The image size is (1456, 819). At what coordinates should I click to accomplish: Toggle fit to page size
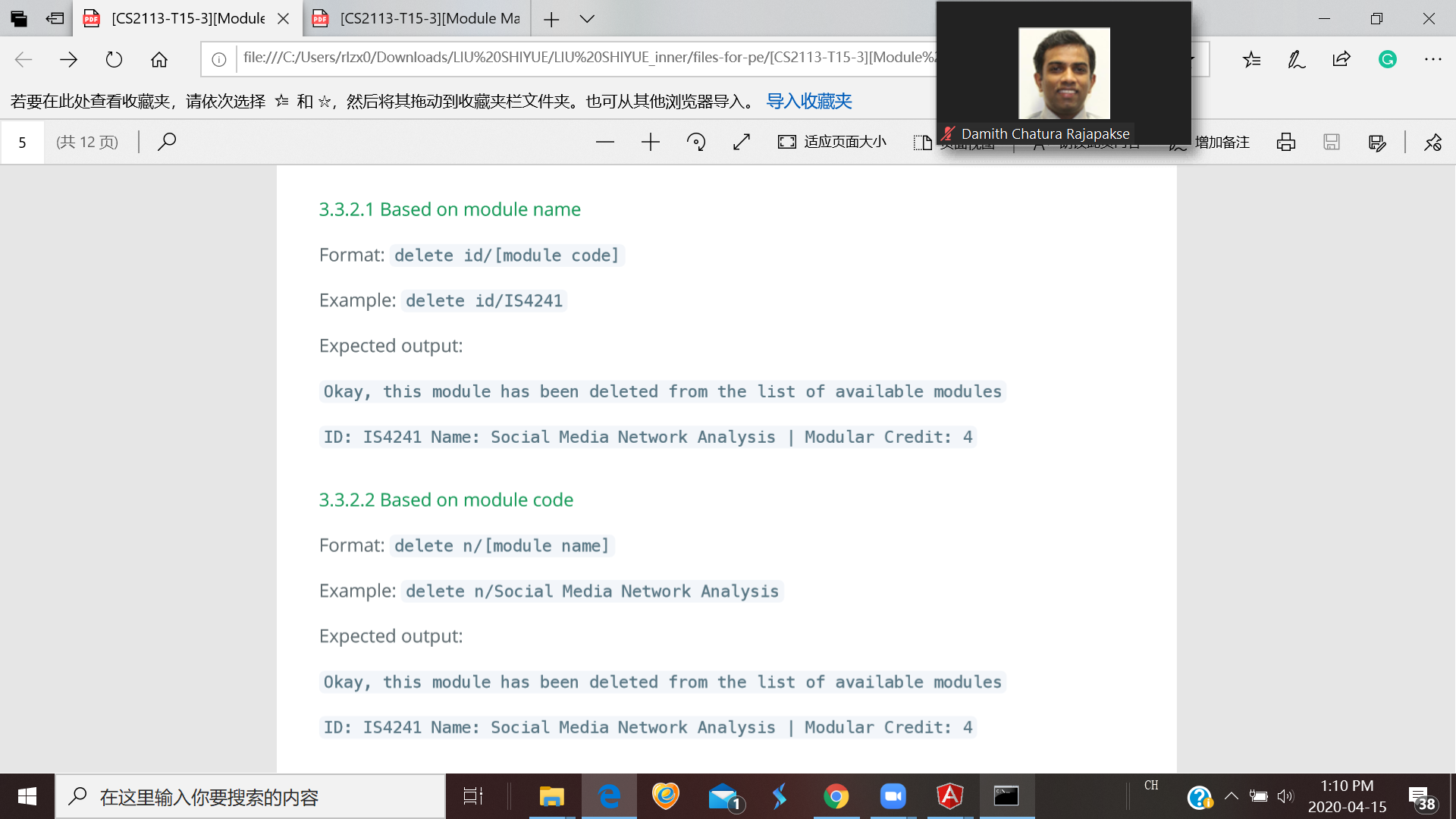(832, 142)
